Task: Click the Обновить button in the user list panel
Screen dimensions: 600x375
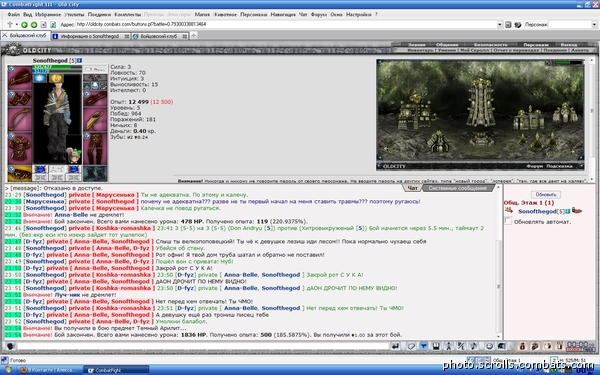Action: tap(546, 194)
